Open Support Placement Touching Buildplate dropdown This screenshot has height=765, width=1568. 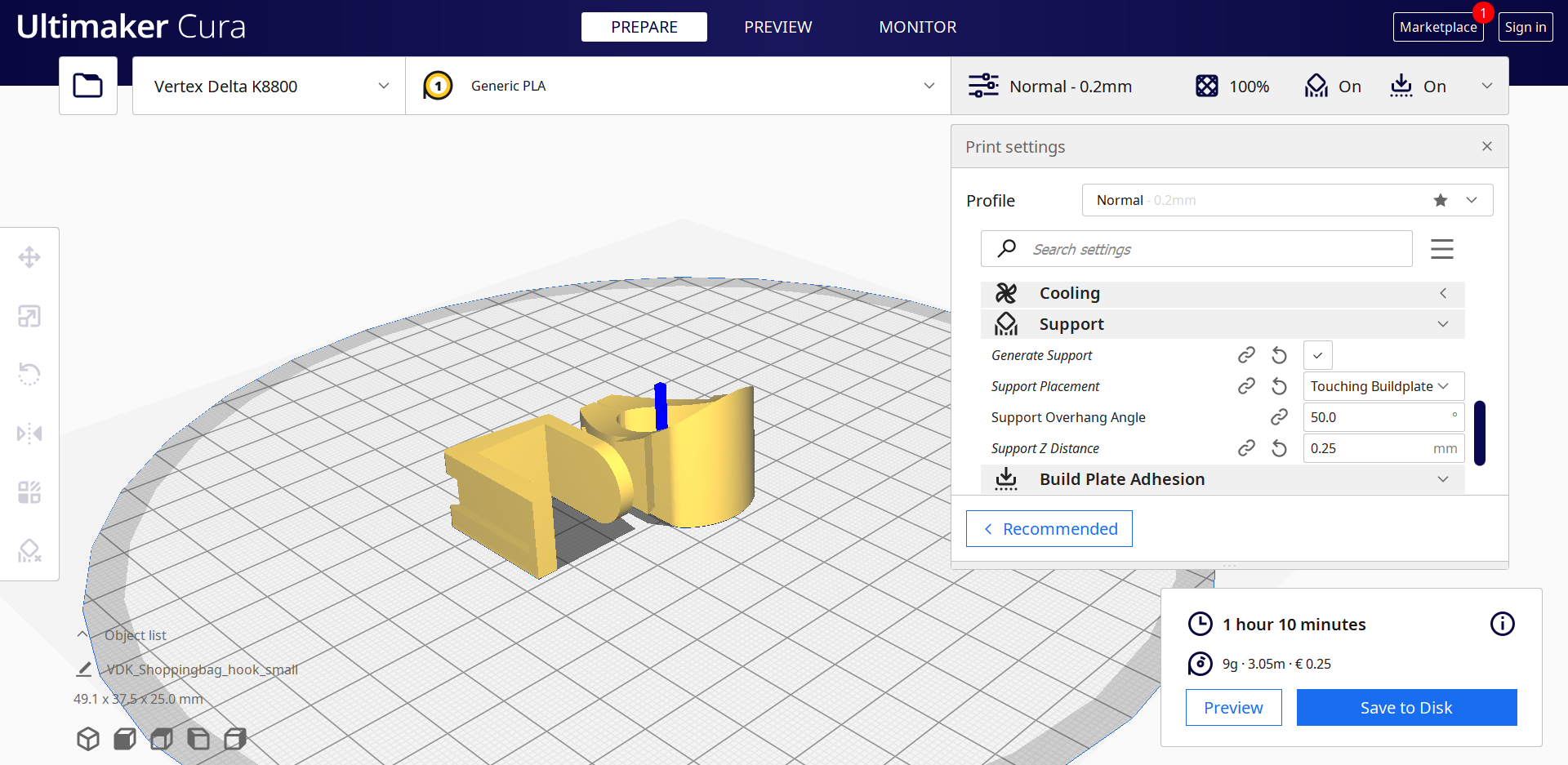pyautogui.click(x=1383, y=386)
